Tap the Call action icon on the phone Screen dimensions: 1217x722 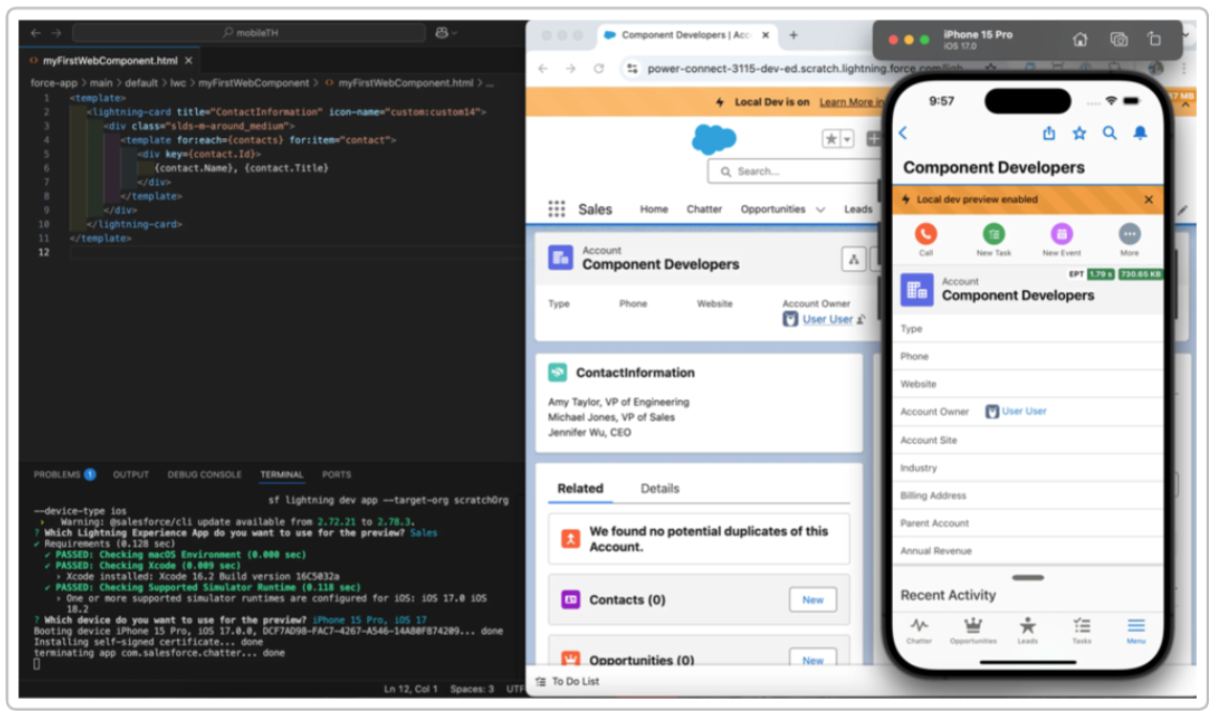(926, 233)
